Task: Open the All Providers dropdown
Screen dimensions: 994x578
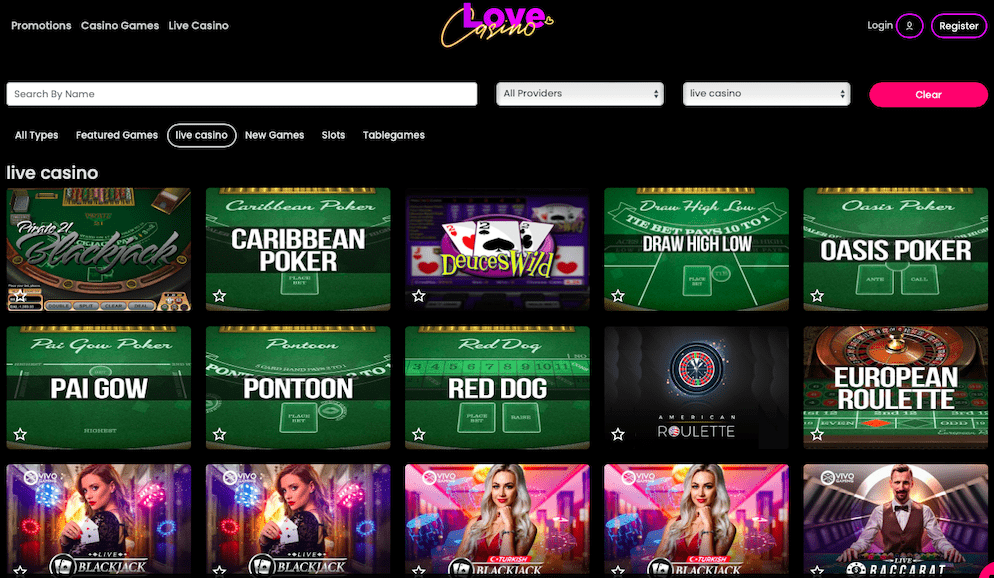Action: click(579, 94)
